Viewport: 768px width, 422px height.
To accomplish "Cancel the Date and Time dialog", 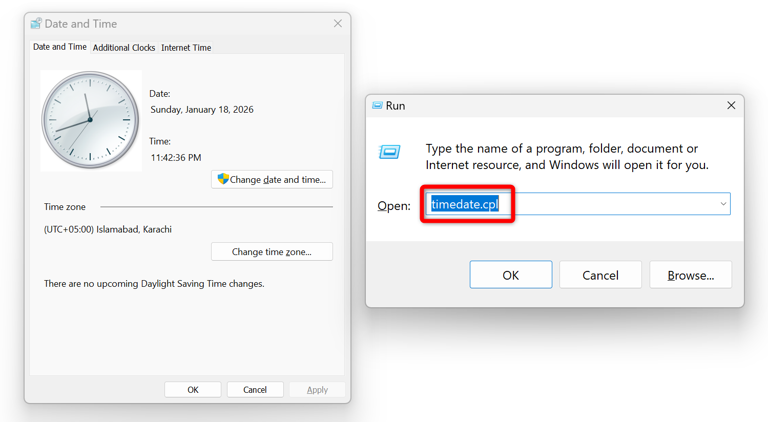I will tap(255, 390).
